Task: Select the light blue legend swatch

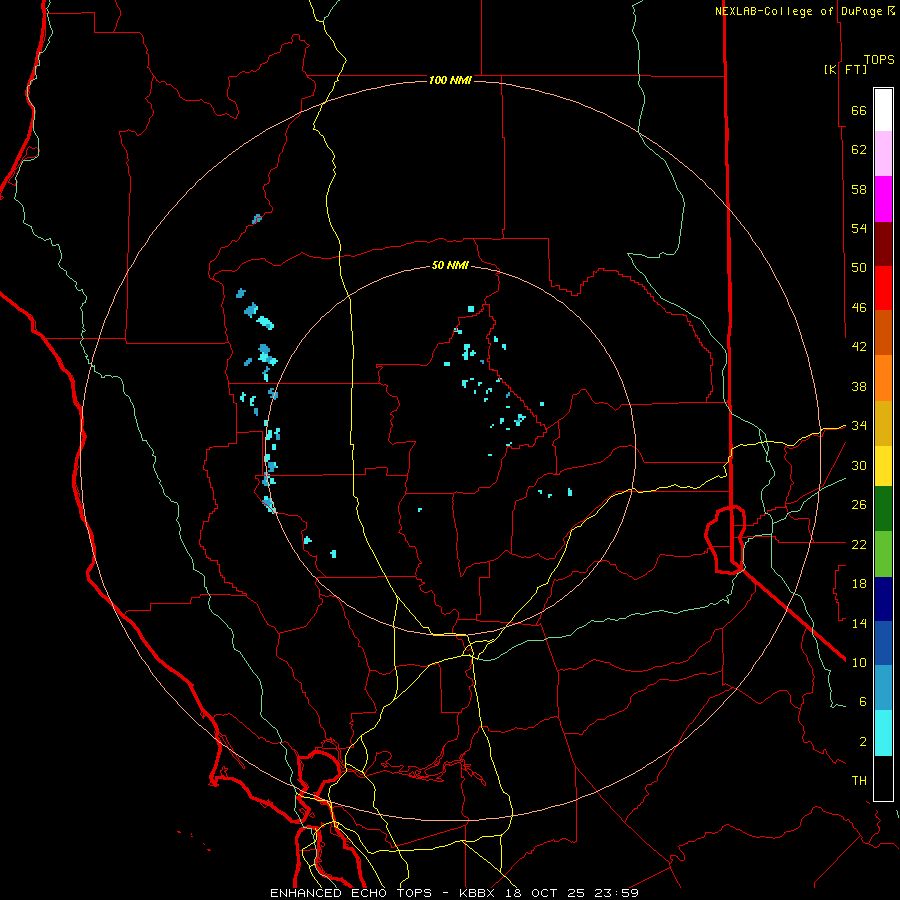Action: click(883, 688)
